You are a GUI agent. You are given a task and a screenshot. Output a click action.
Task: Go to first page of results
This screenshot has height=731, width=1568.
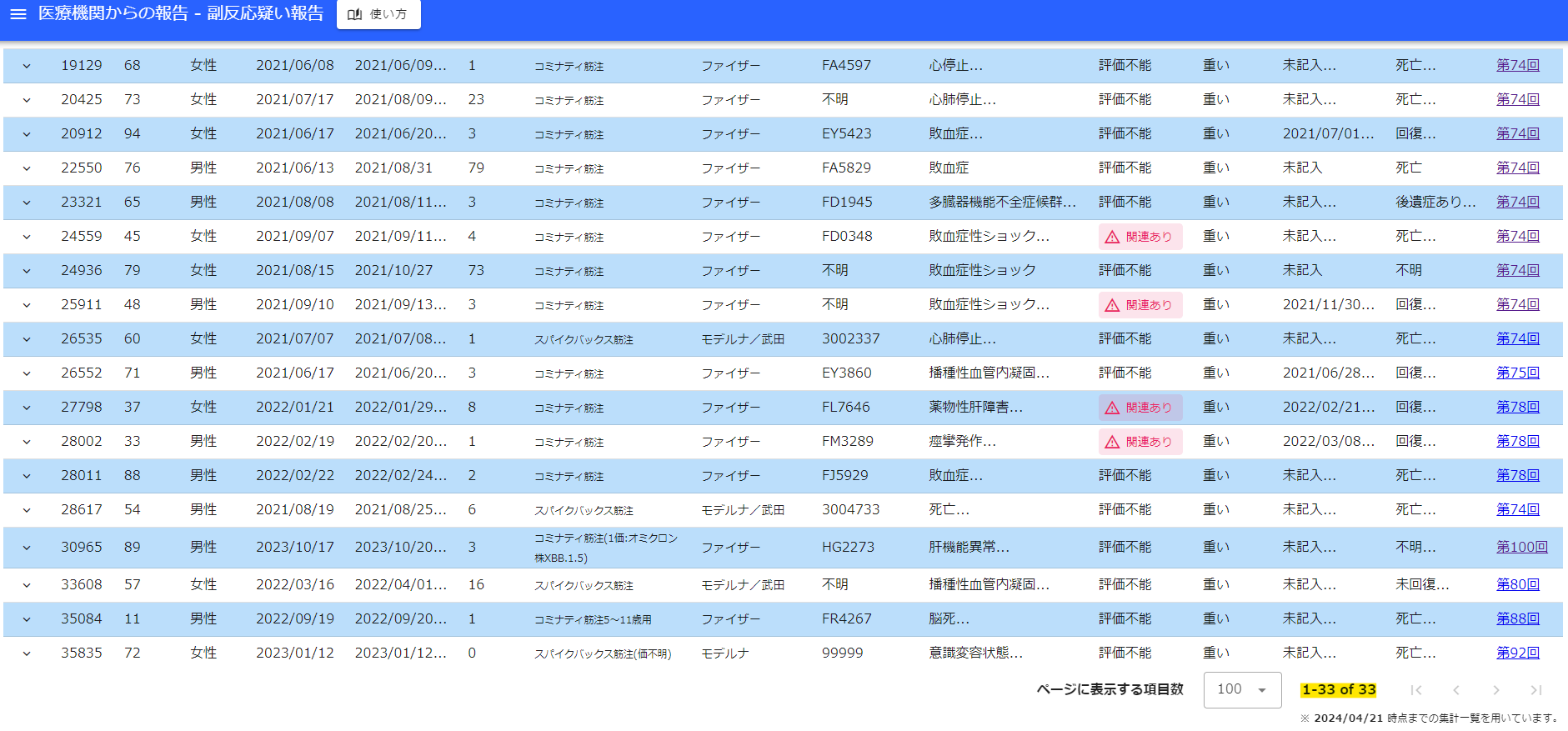tap(1415, 690)
